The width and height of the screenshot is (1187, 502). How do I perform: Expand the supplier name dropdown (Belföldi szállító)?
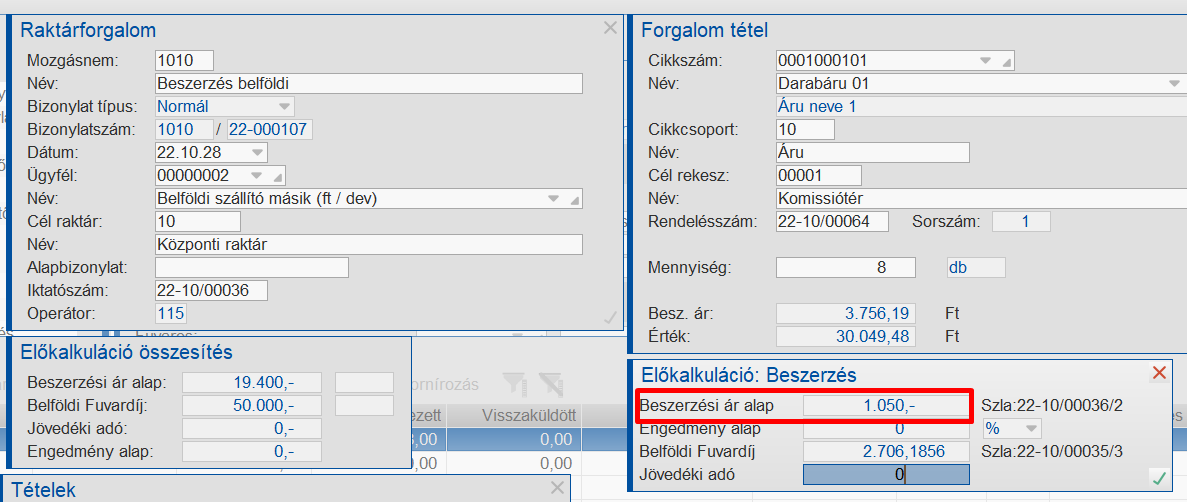pyautogui.click(x=553, y=199)
